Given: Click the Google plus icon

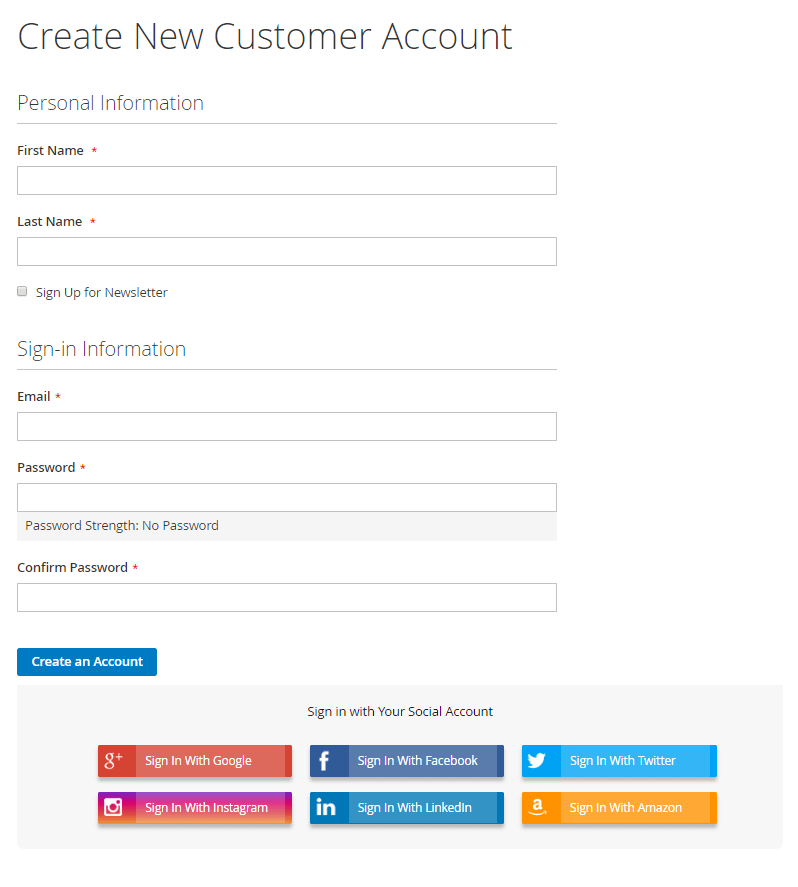Looking at the screenshot, I should pos(114,760).
